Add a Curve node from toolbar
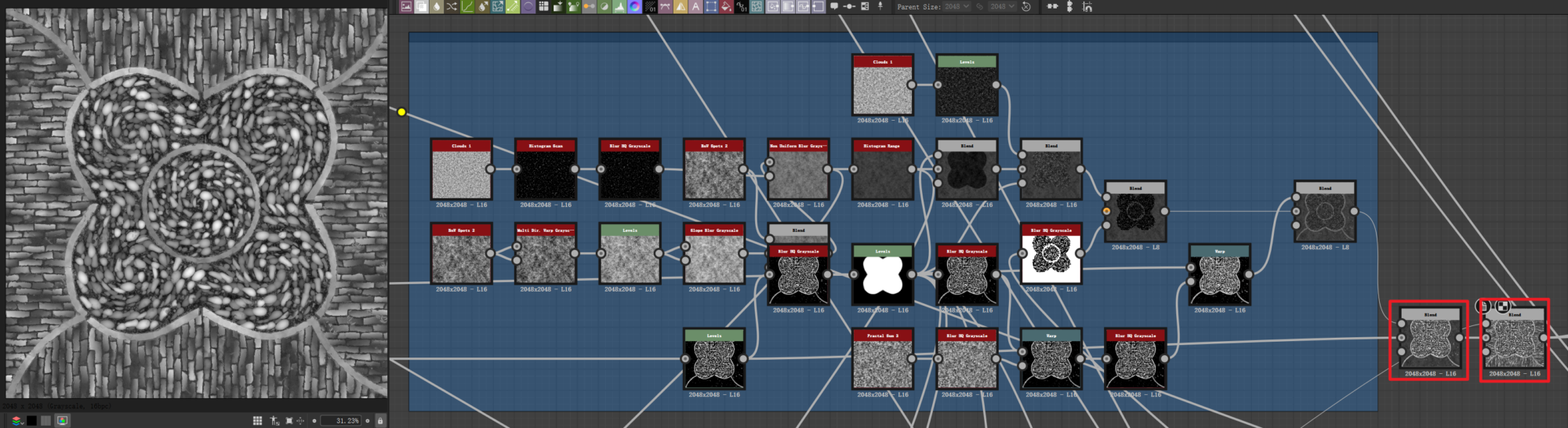This screenshot has width=1568, height=428. pos(467,6)
